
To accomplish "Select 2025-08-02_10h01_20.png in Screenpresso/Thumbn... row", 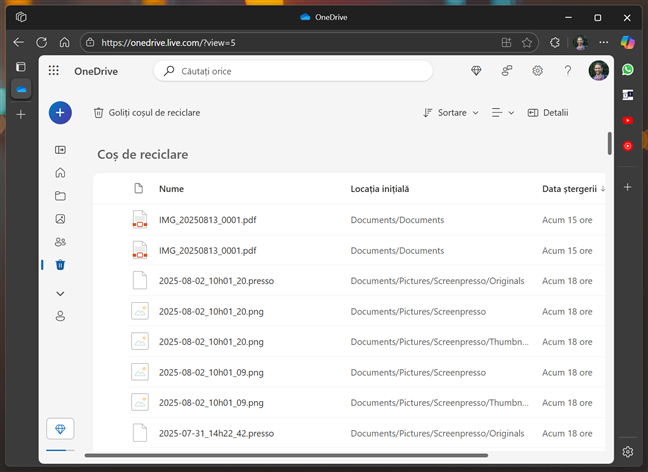I will [349, 342].
